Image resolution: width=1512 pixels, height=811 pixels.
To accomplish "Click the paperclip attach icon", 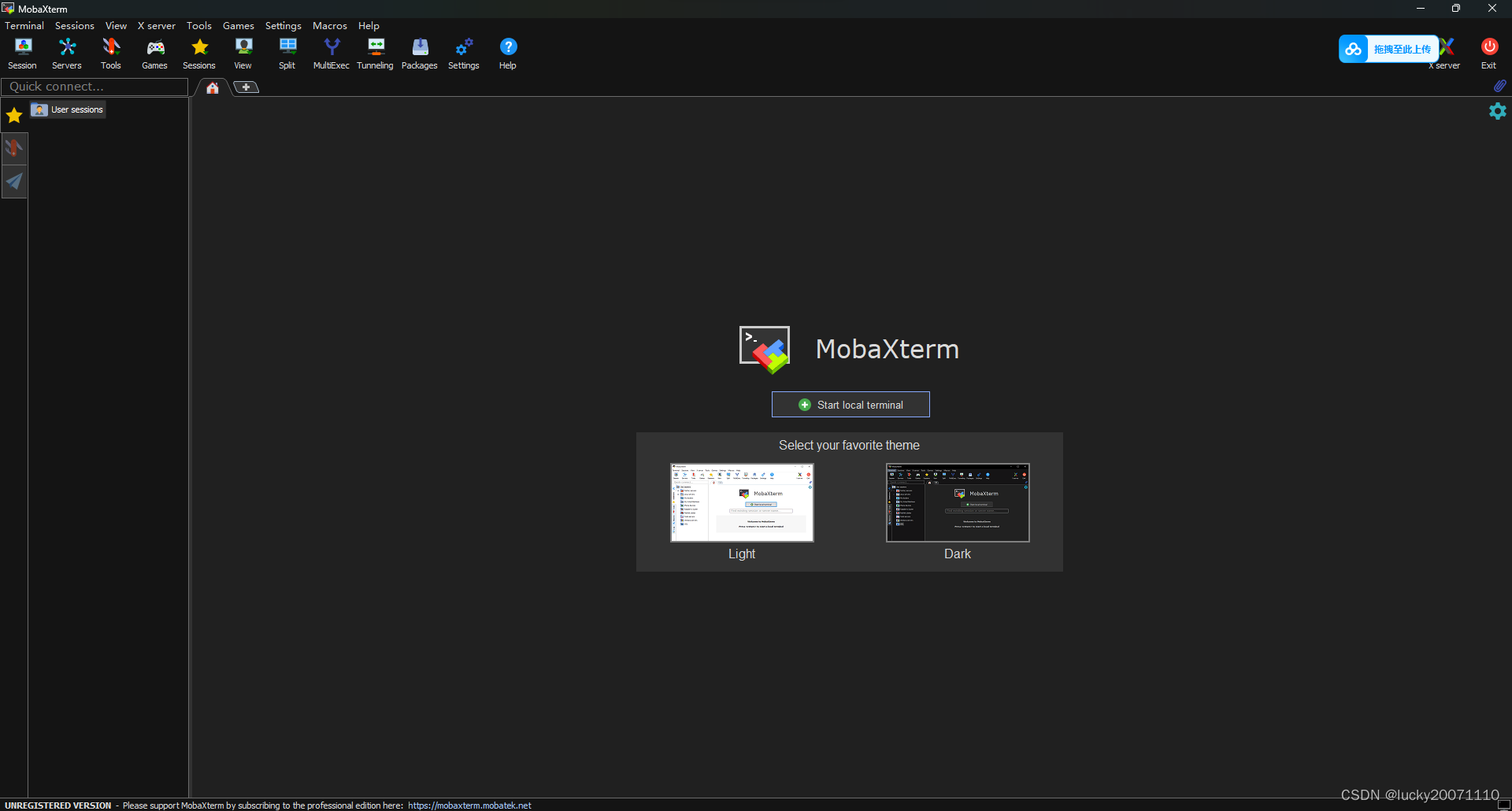I will pos(1499,85).
